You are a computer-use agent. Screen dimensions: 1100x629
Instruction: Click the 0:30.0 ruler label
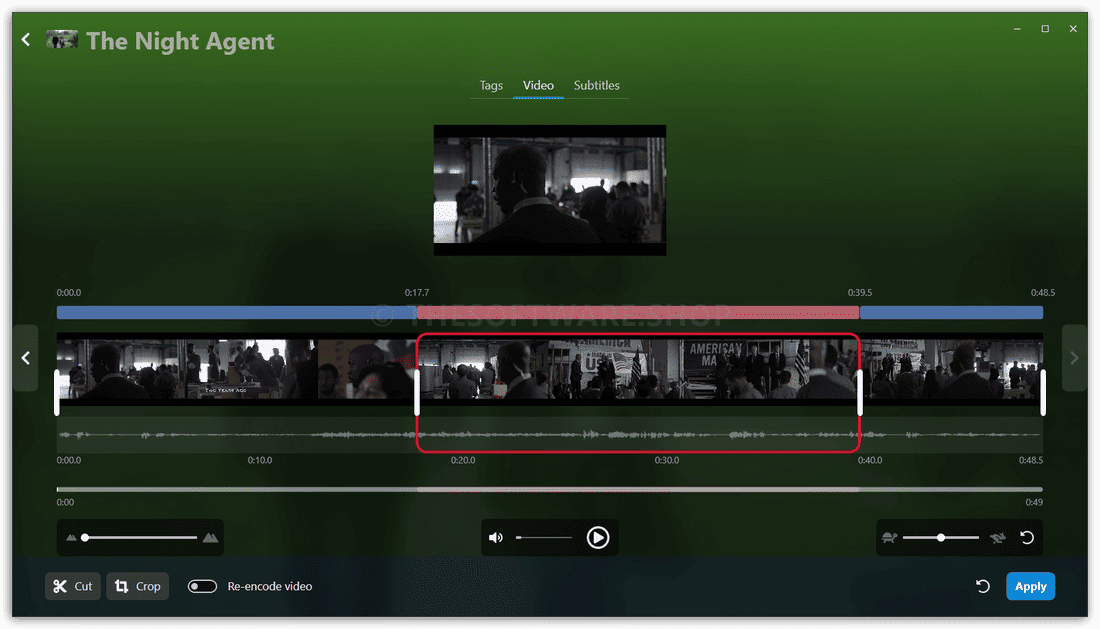666,460
